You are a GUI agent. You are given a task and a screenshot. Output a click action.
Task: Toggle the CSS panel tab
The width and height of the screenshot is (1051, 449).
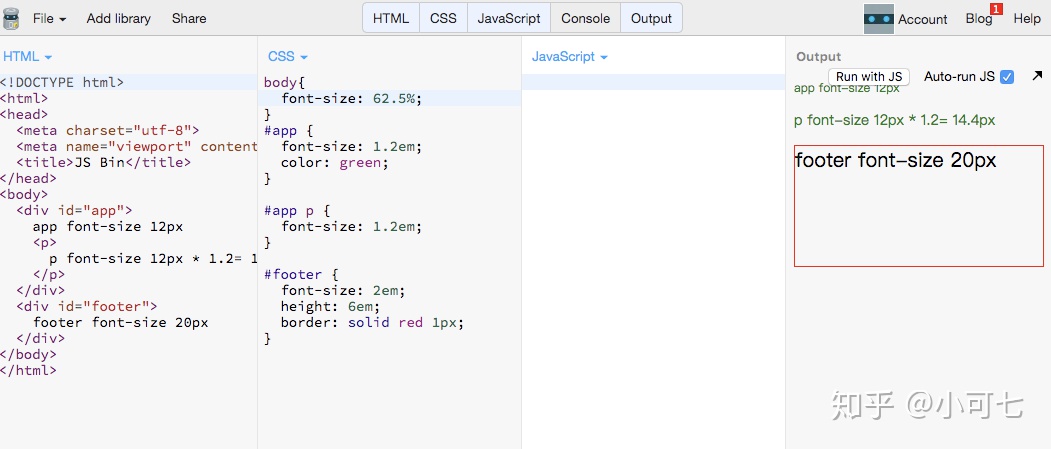[x=443, y=18]
